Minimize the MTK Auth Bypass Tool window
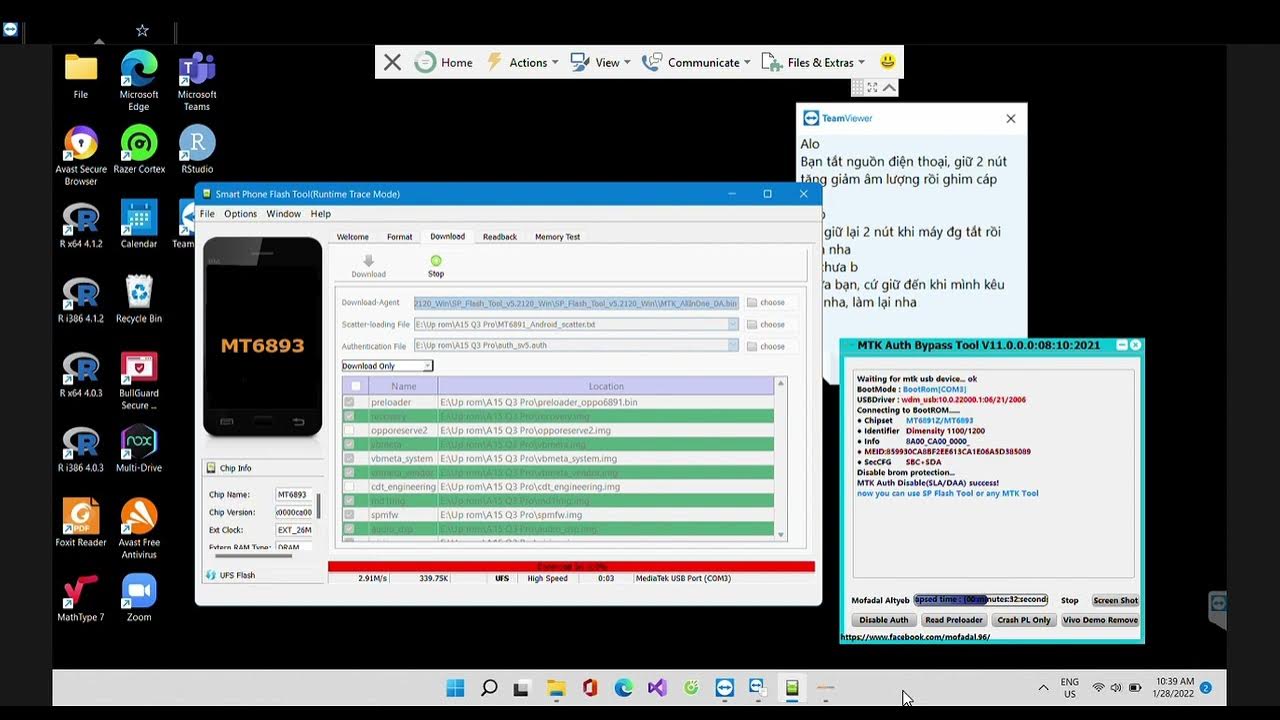This screenshot has width=1280, height=720. pyautogui.click(x=1121, y=345)
